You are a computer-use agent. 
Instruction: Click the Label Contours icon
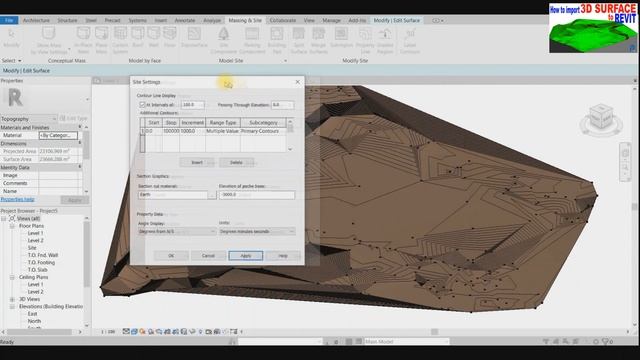click(410, 33)
